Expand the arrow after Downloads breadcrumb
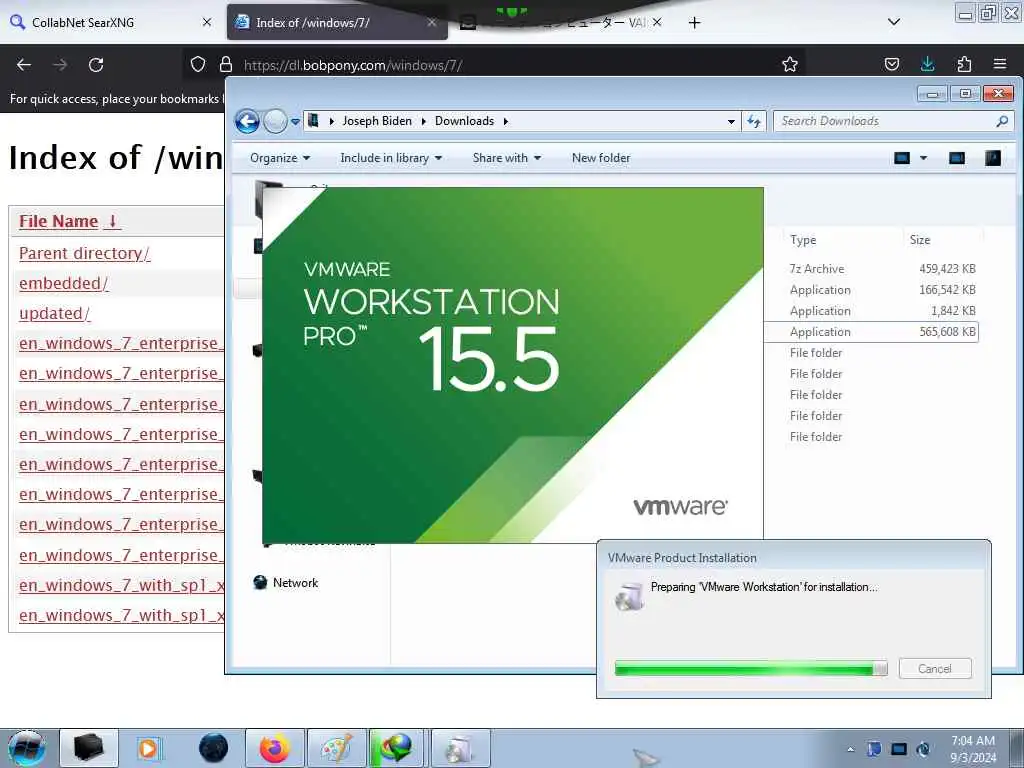Image resolution: width=1024 pixels, height=768 pixels. pyautogui.click(x=505, y=121)
